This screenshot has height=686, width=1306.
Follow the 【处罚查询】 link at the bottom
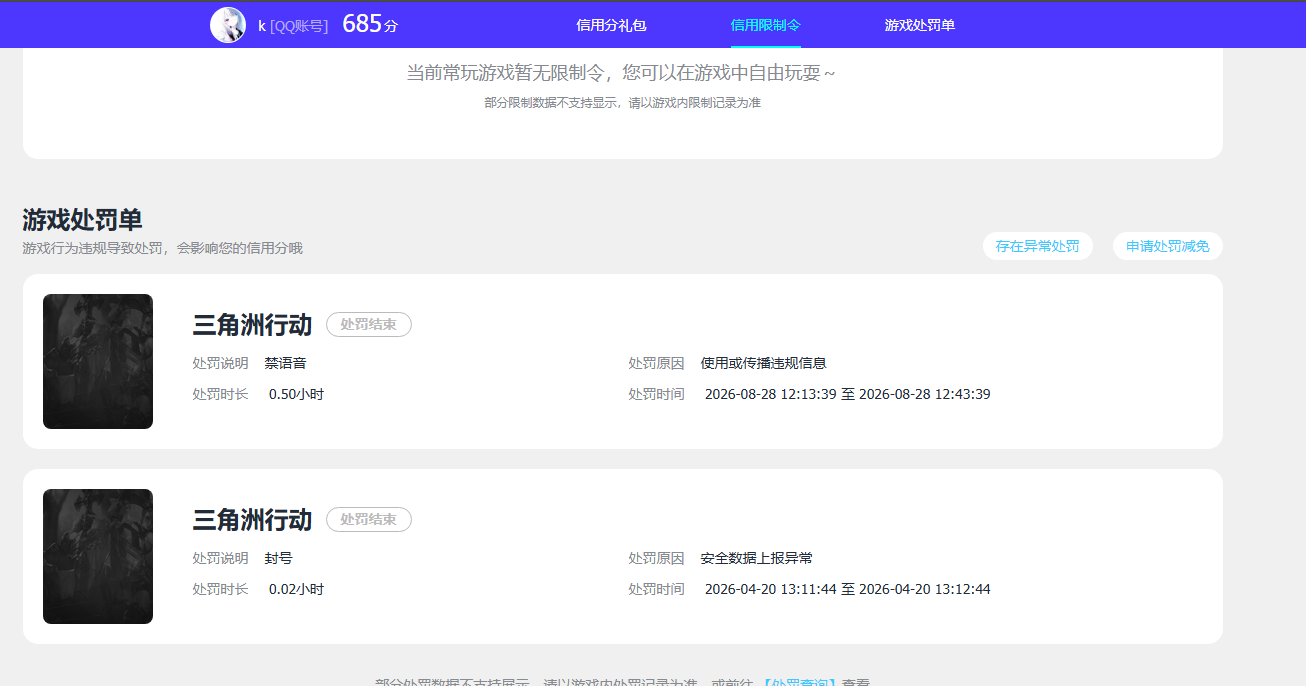click(799, 682)
